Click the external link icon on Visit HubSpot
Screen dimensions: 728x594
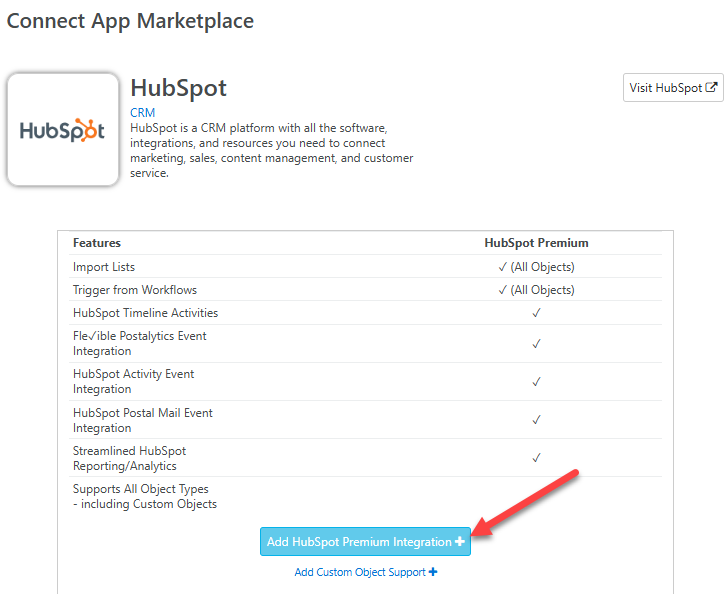point(711,87)
